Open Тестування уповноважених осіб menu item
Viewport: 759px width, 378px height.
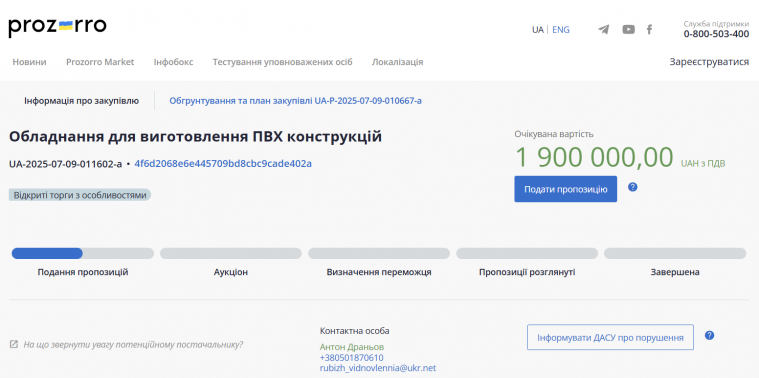[x=283, y=62]
